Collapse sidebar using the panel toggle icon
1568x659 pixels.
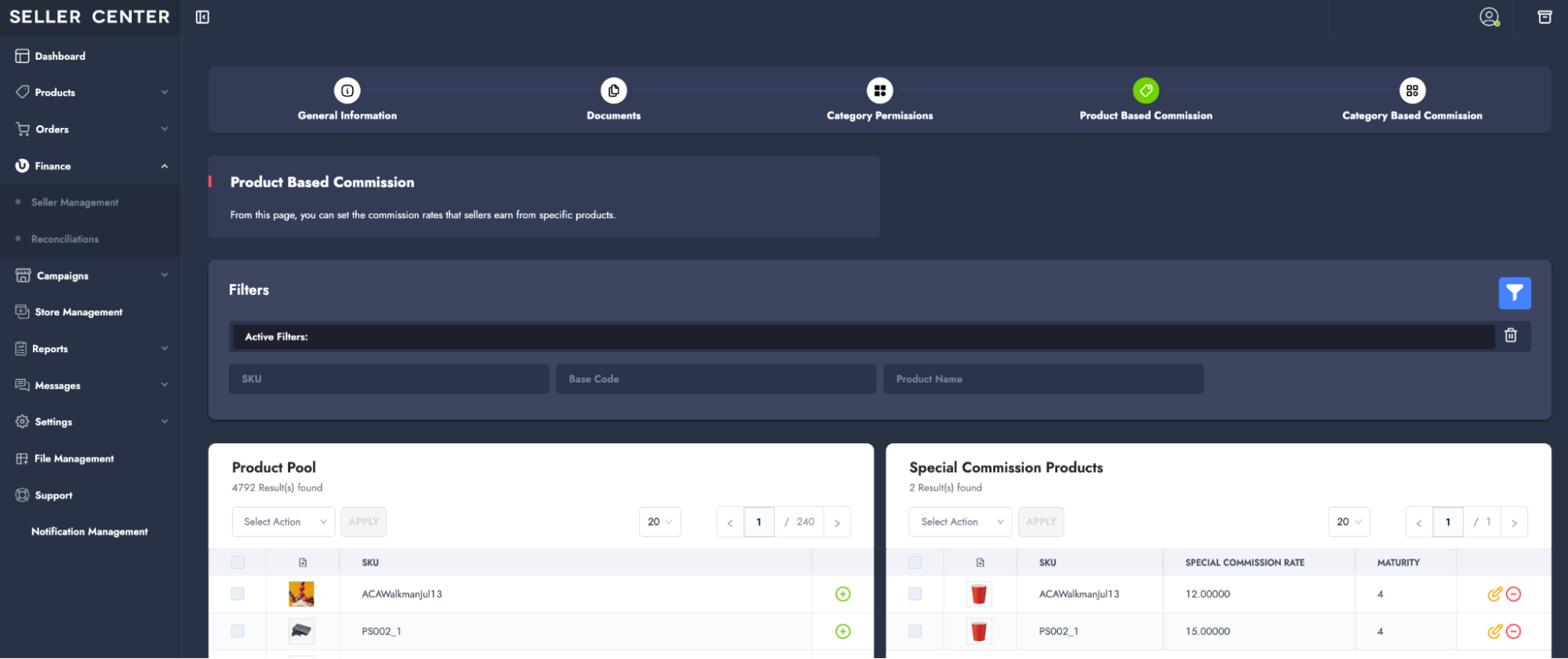pyautogui.click(x=202, y=17)
